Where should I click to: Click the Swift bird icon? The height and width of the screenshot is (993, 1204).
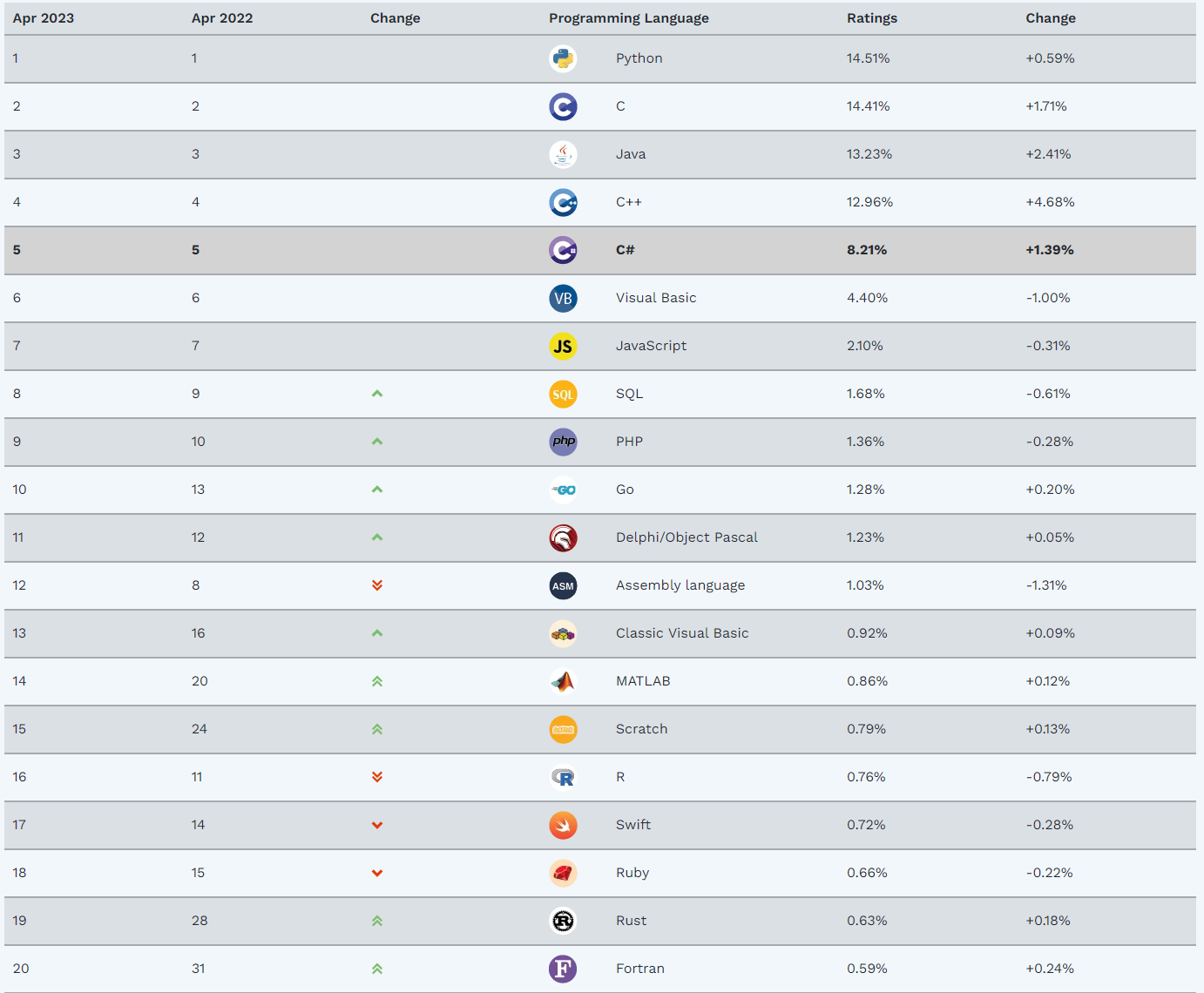click(563, 825)
